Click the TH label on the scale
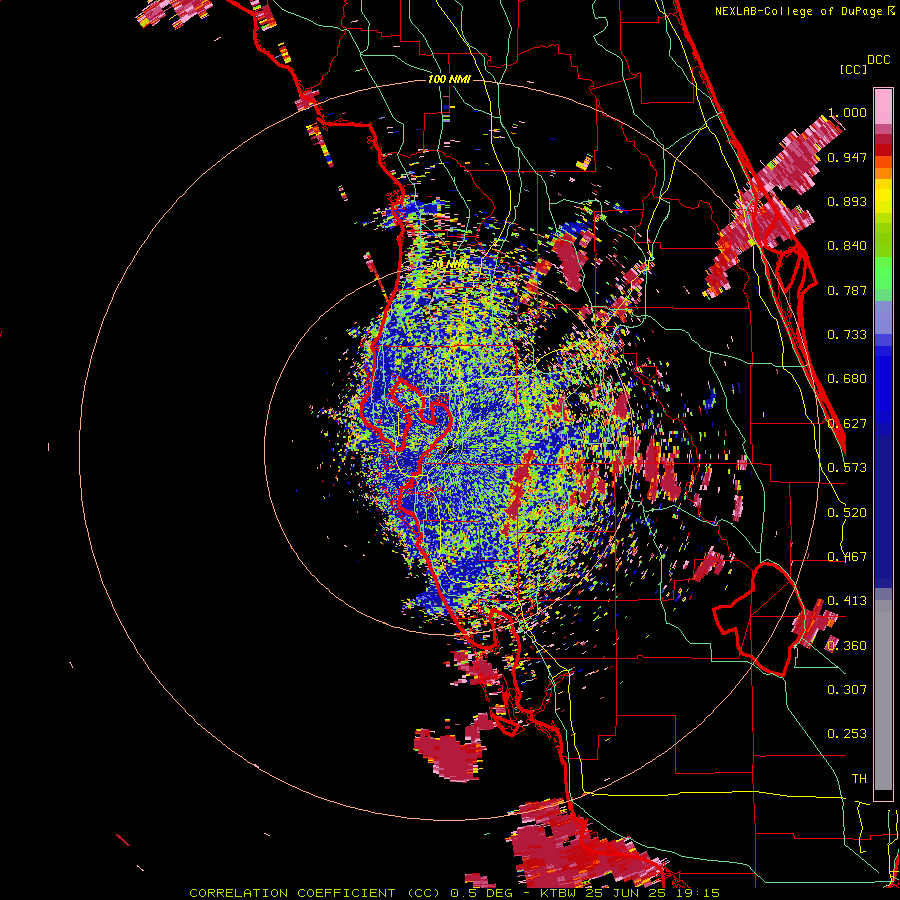 coord(859,779)
